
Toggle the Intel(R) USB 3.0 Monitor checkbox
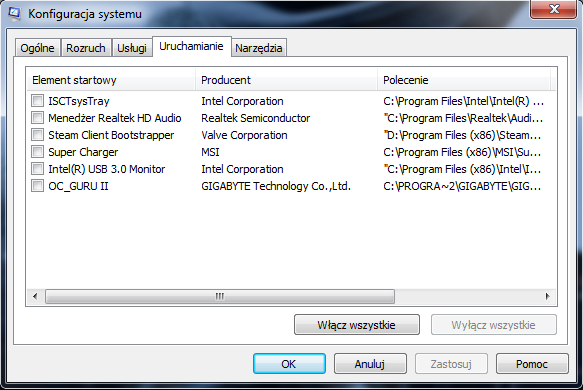click(37, 169)
